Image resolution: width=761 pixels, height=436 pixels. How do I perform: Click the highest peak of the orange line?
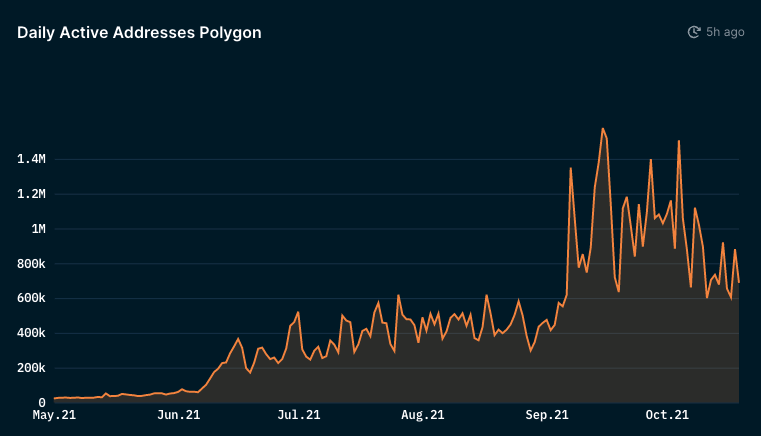click(x=603, y=129)
